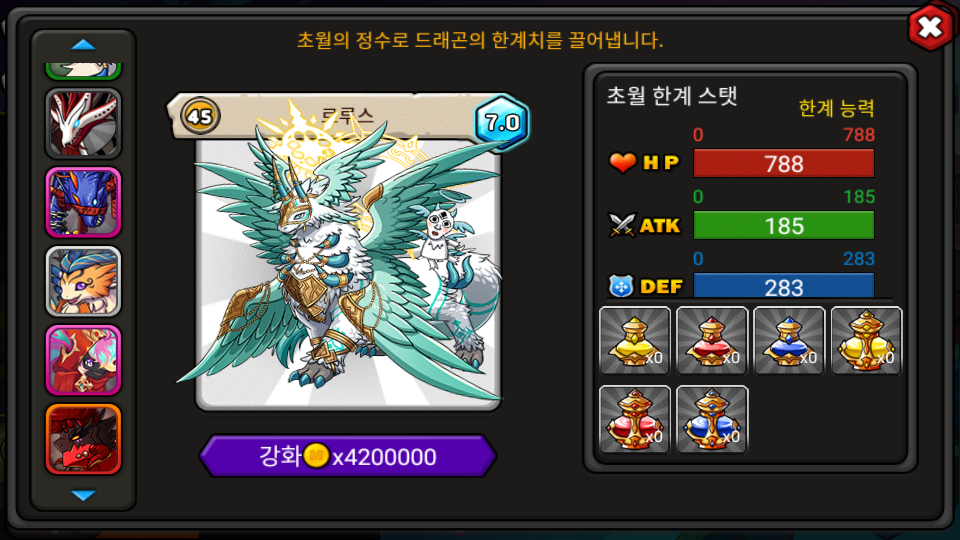Choose the red-cloaked dragon with pink frame
960x540 pixels.
(83, 361)
